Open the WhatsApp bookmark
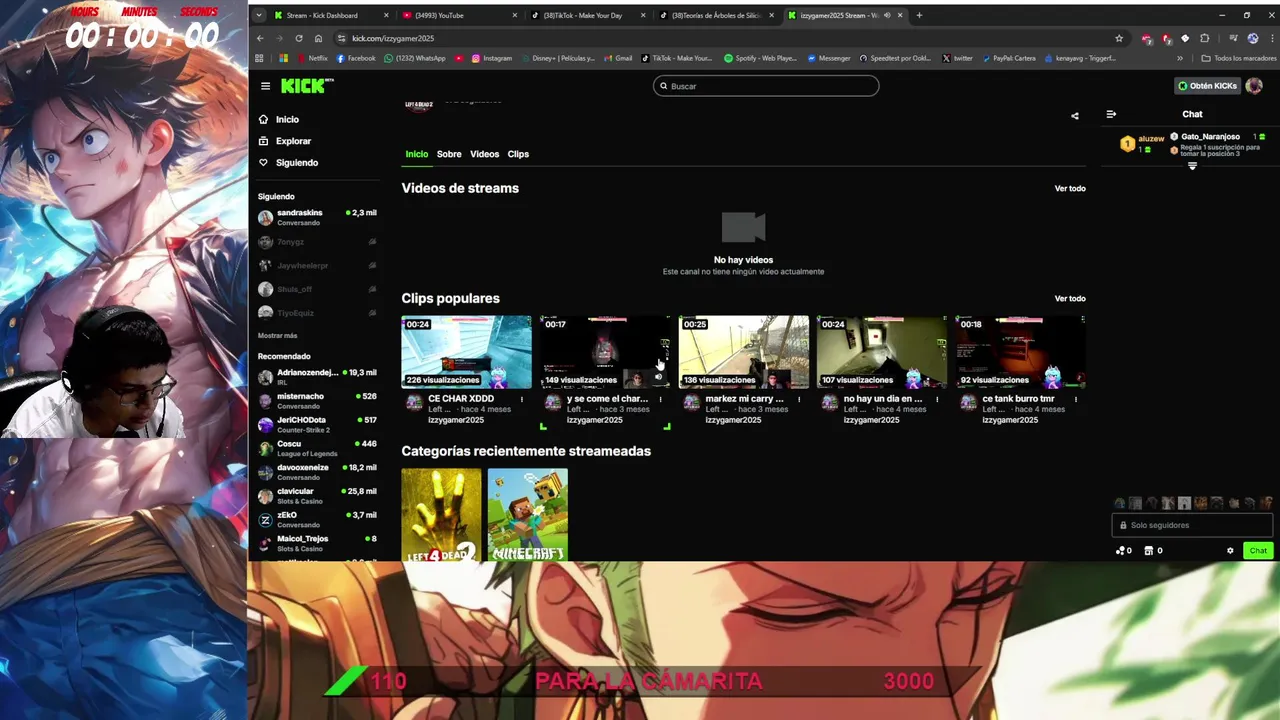1280x720 pixels. (x=415, y=58)
